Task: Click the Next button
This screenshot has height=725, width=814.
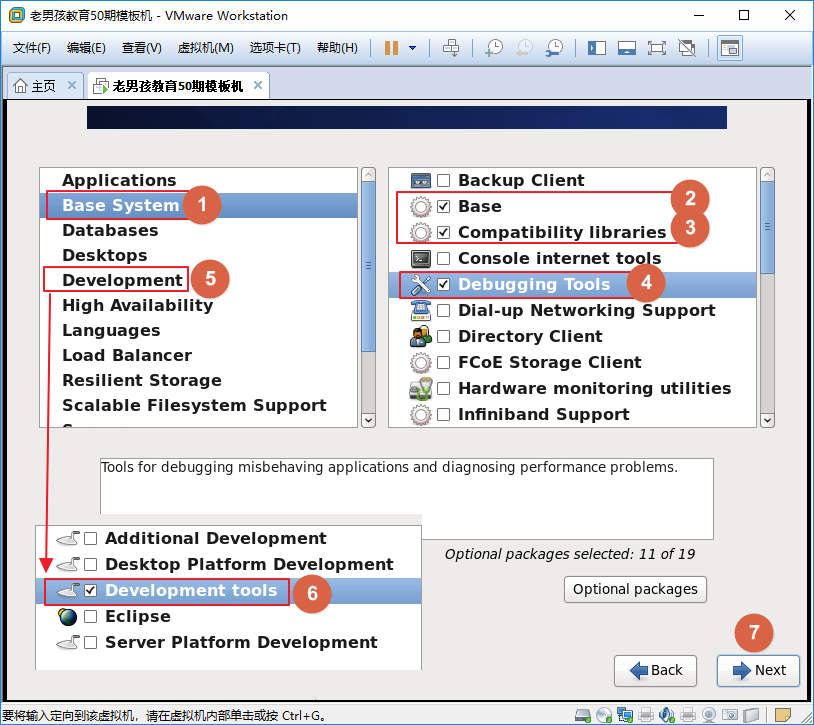Action: tap(758, 670)
